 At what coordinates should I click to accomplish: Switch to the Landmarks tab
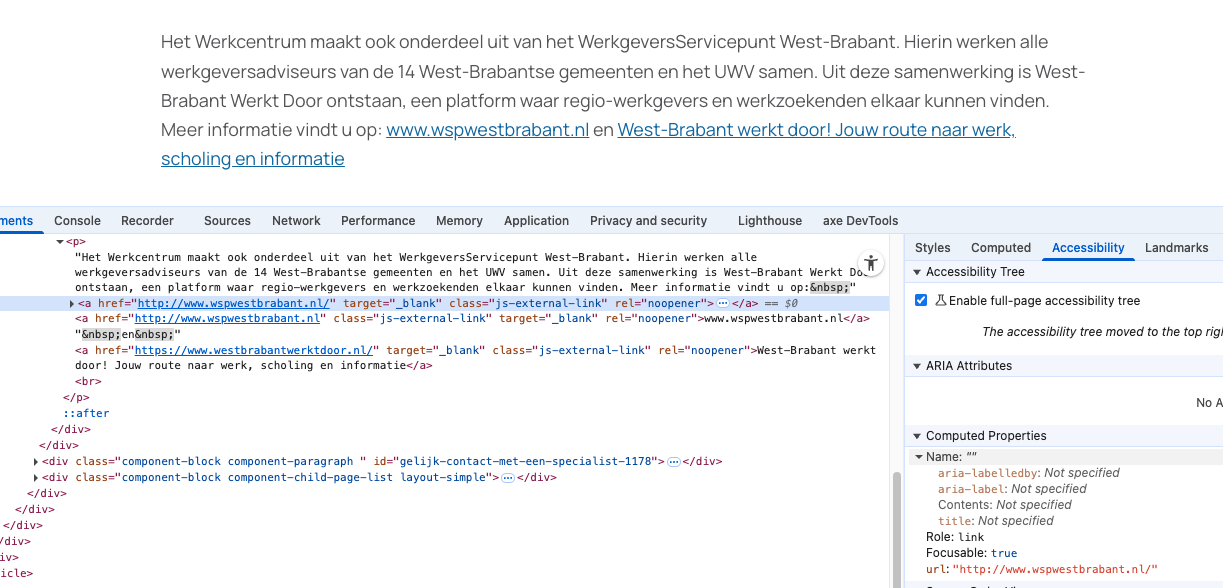pyautogui.click(x=1177, y=247)
